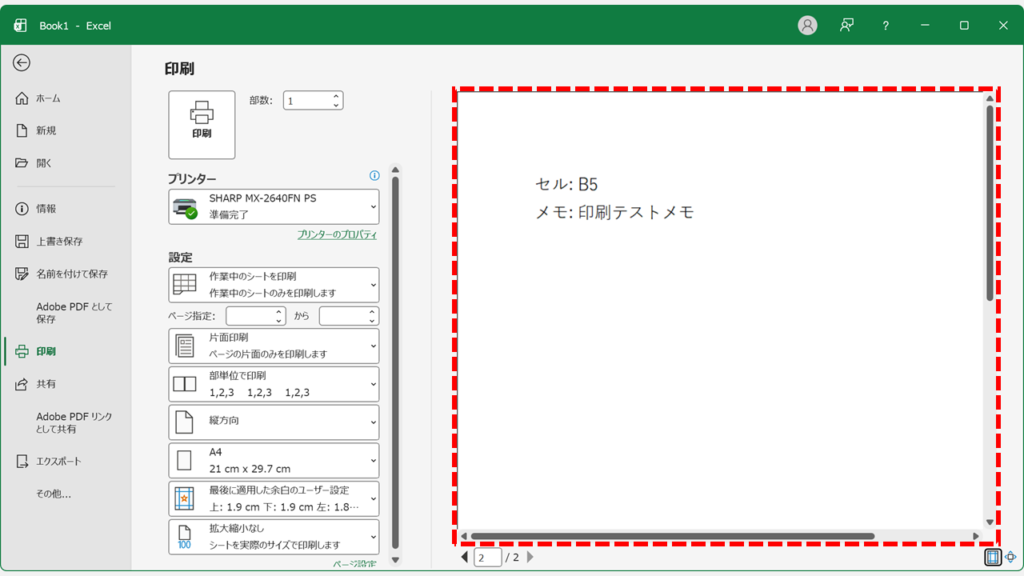This screenshot has height=576, width=1024.
Task: Open the 最後に適用した余白のユーザー設定 margins dropdown
Action: 274,498
